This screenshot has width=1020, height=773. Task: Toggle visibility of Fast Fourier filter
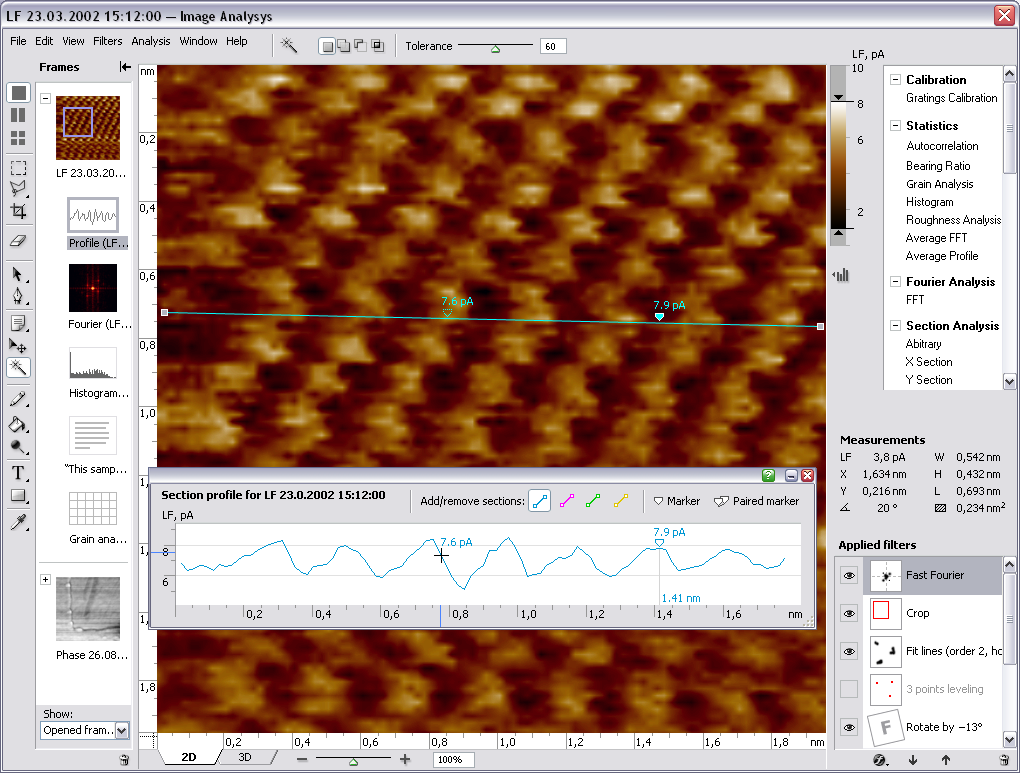849,576
